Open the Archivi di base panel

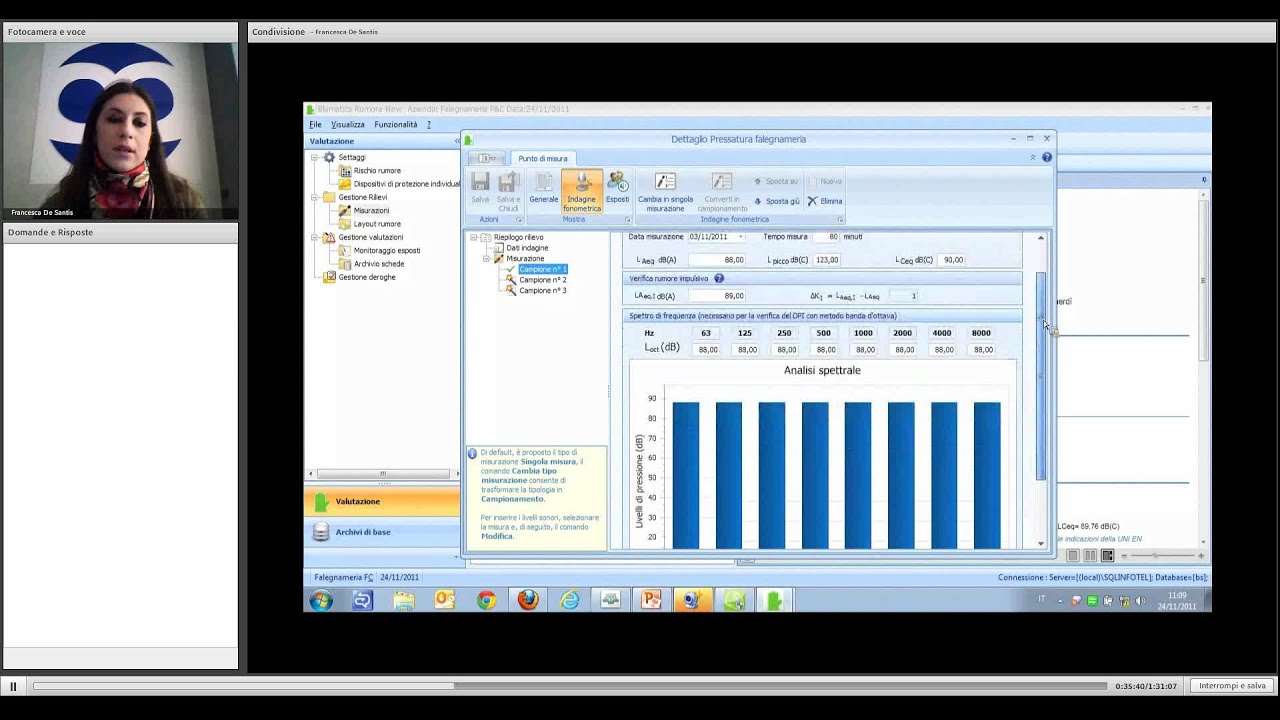363,532
